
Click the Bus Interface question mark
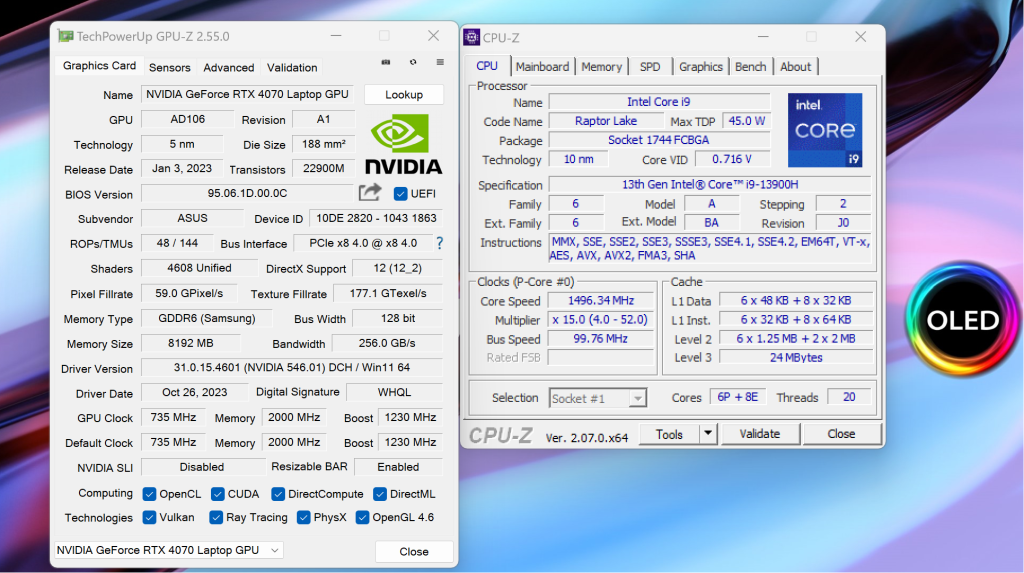coord(439,243)
